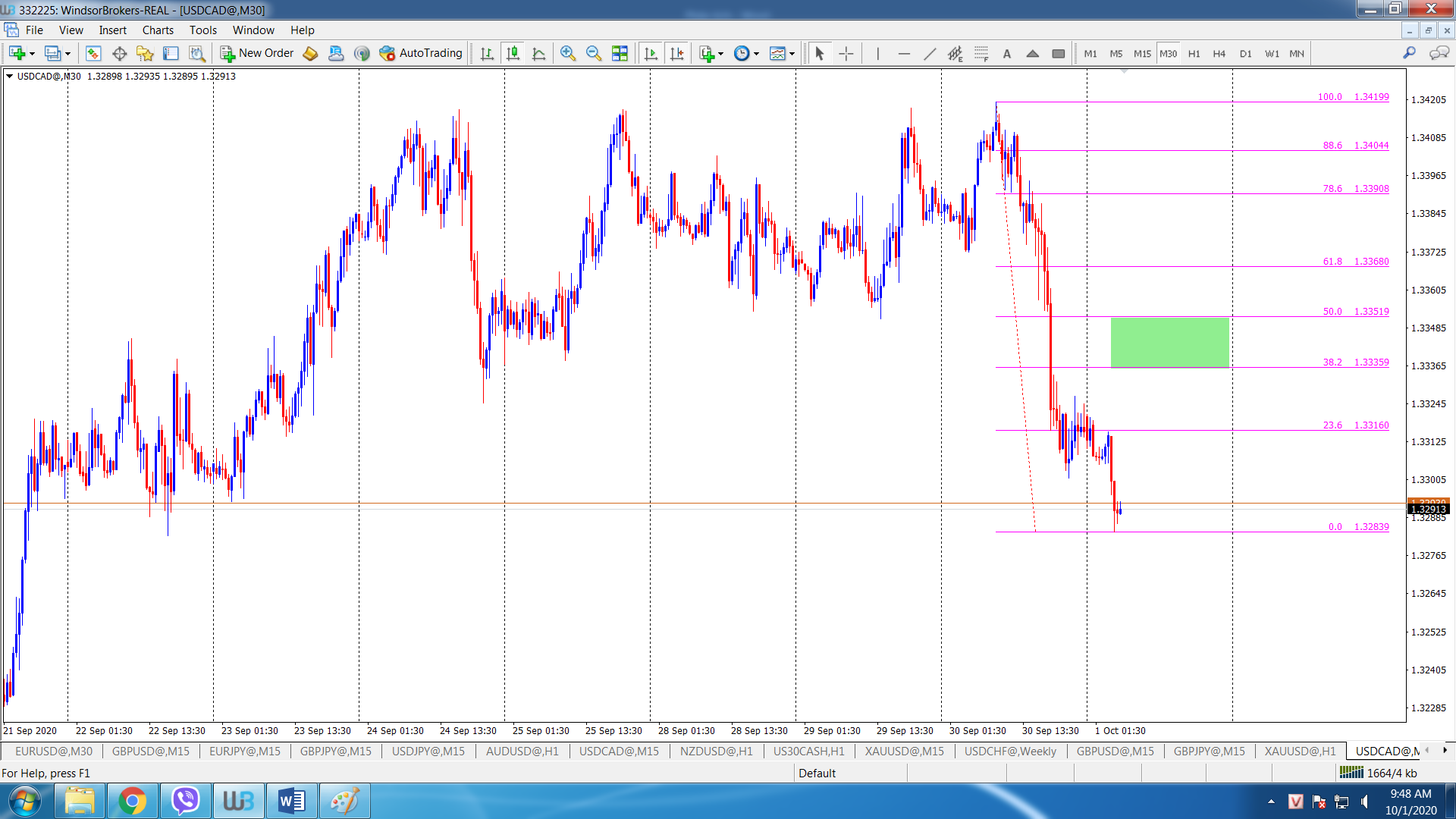Switch to the USDCHF@,Weekly chart tab
This screenshot has height=819, width=1456.
pos(1010,751)
